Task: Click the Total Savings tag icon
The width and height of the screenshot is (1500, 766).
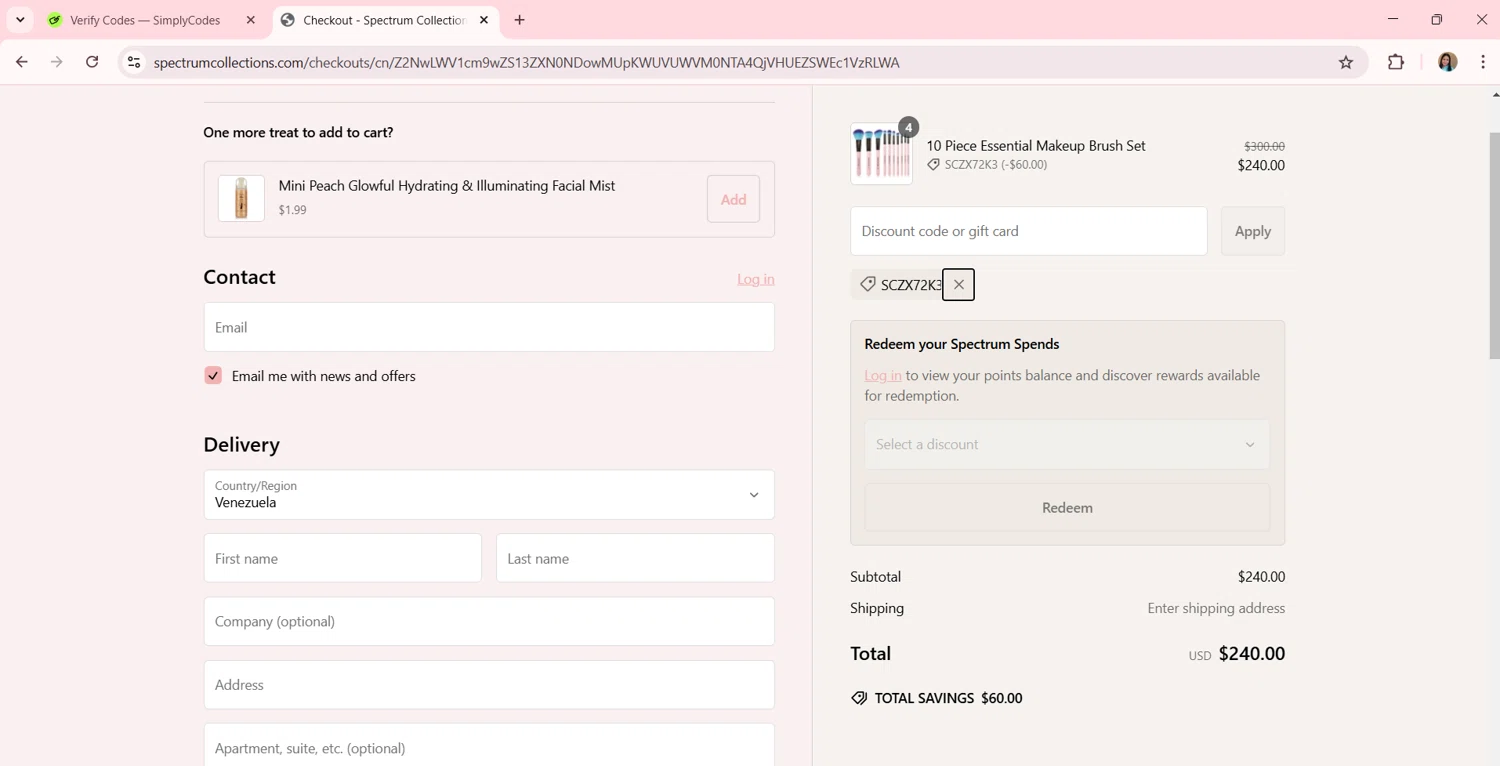Action: (x=859, y=698)
